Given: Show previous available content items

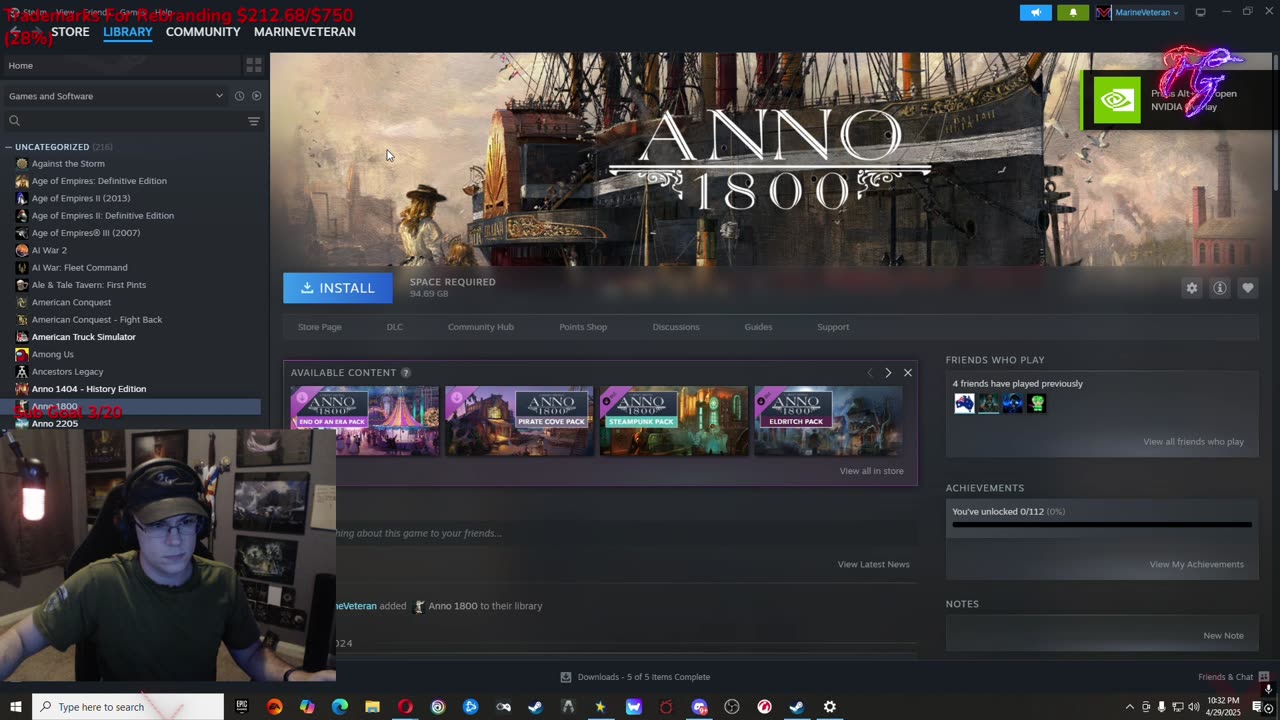Looking at the screenshot, I should 869,373.
